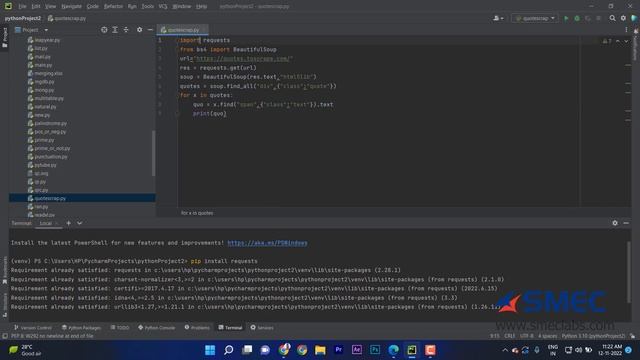This screenshot has height=360, width=640.
Task: Click the Project tab on left sidebar
Action: click(x=4, y=37)
